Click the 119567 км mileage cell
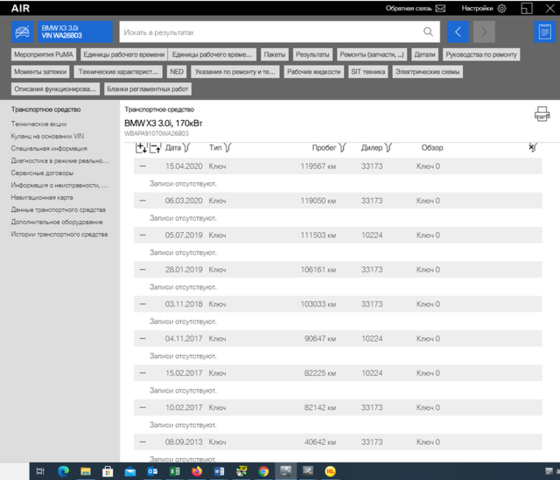This screenshot has width=560, height=480. click(318, 166)
